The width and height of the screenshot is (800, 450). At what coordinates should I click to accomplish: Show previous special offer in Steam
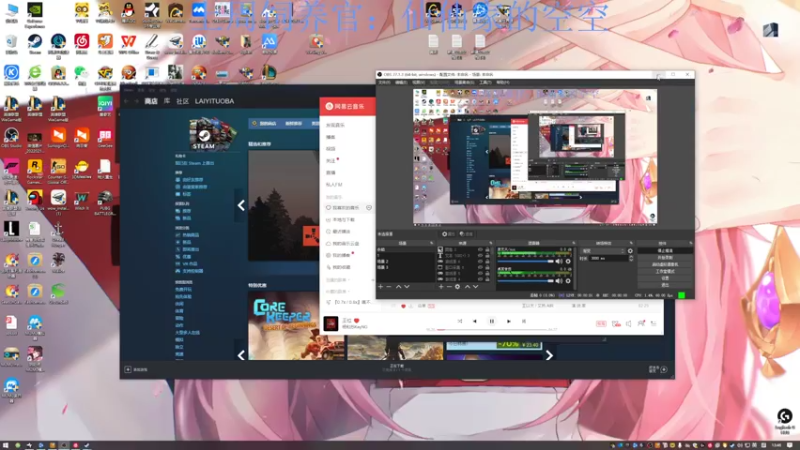241,355
